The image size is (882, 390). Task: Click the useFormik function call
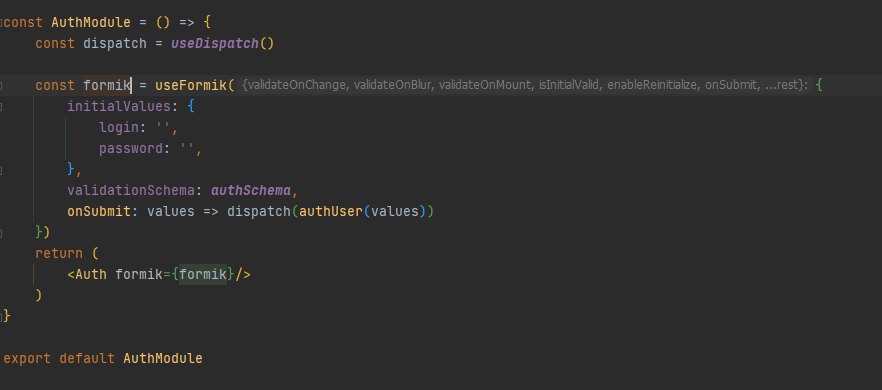[190, 86]
